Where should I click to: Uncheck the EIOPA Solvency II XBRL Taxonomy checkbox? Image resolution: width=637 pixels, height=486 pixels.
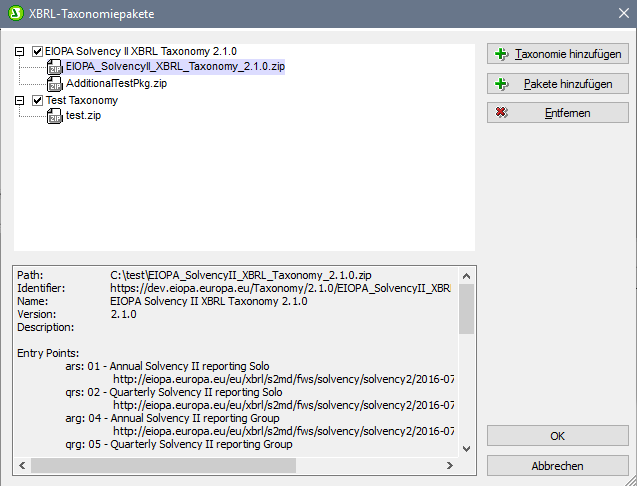[x=38, y=51]
